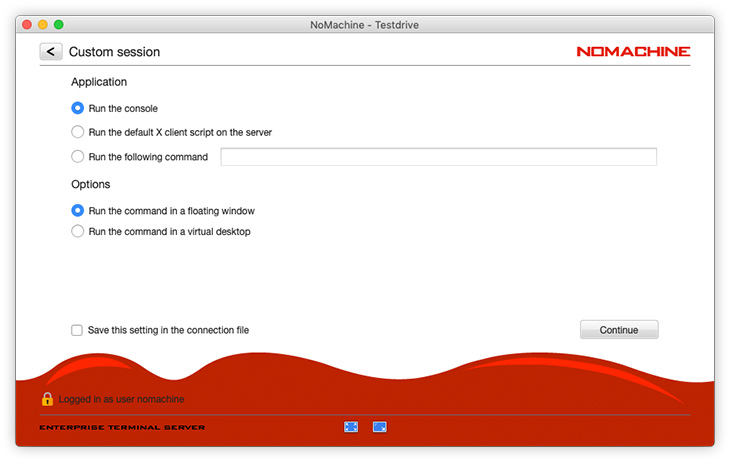This screenshot has height=461, width=730.
Task: Enable Save this setting in the connection file
Action: (x=77, y=330)
